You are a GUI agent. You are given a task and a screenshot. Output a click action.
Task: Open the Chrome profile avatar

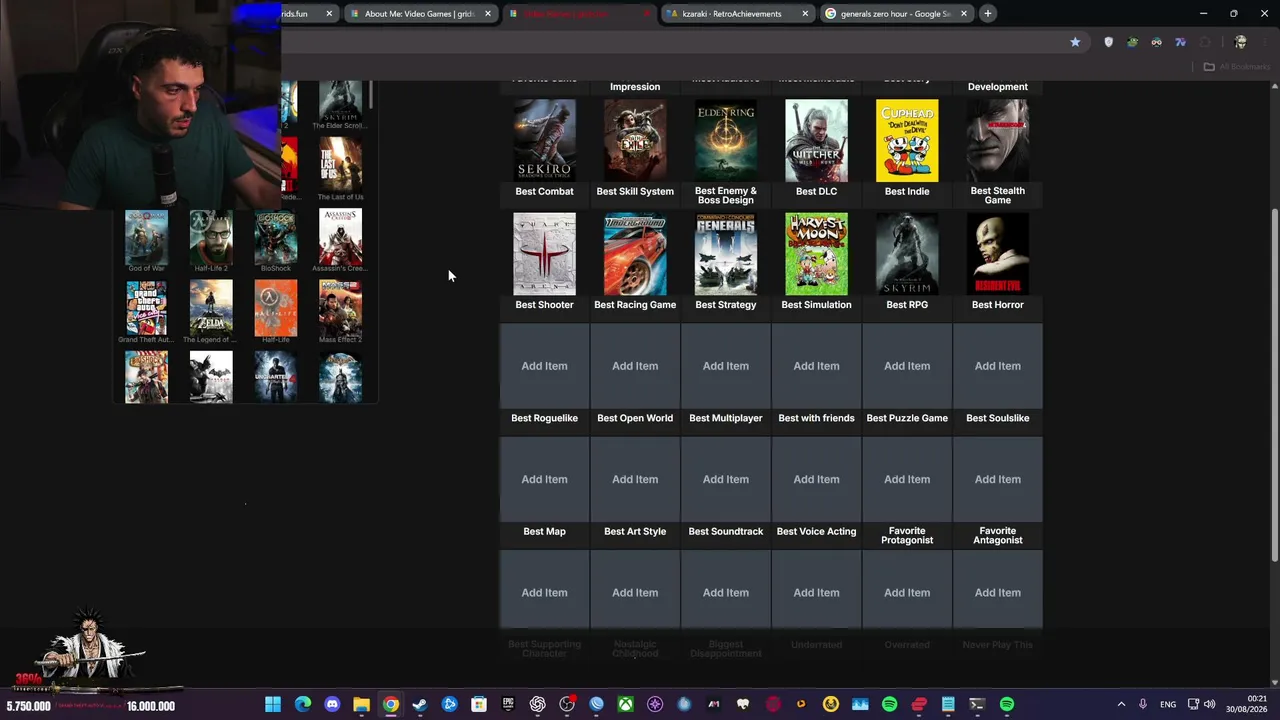tap(1241, 42)
